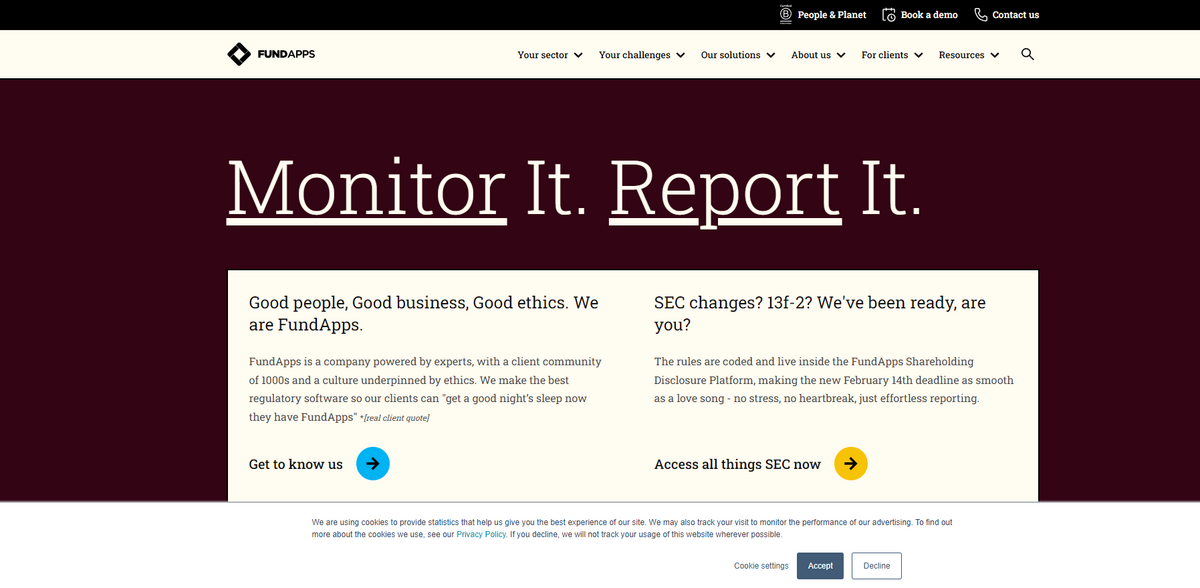Click the Get to know us link
The width and height of the screenshot is (1200, 588).
click(296, 464)
